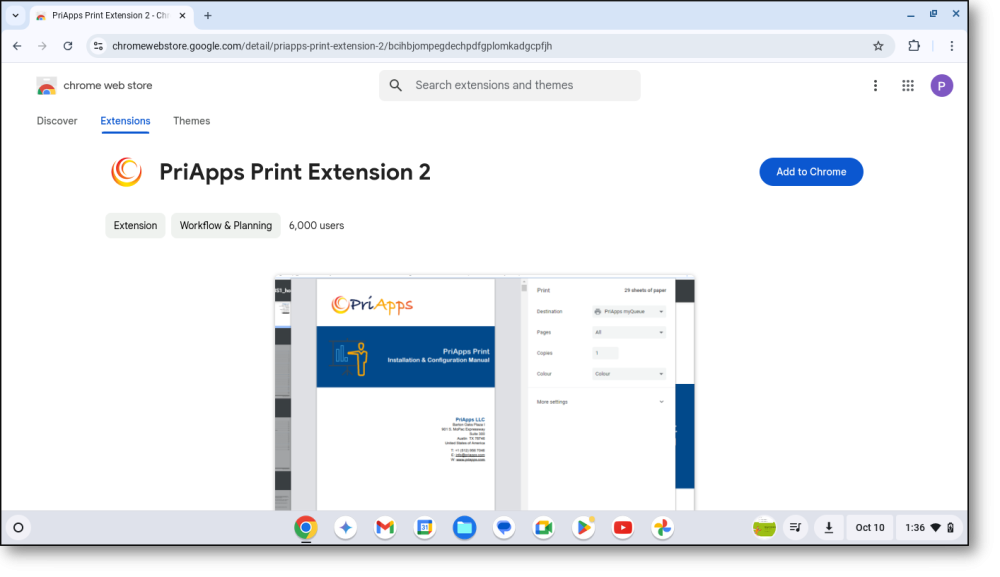Open quick settings at 1:36 clock
Image resolution: width=1000 pixels, height=577 pixels.
click(x=929, y=527)
